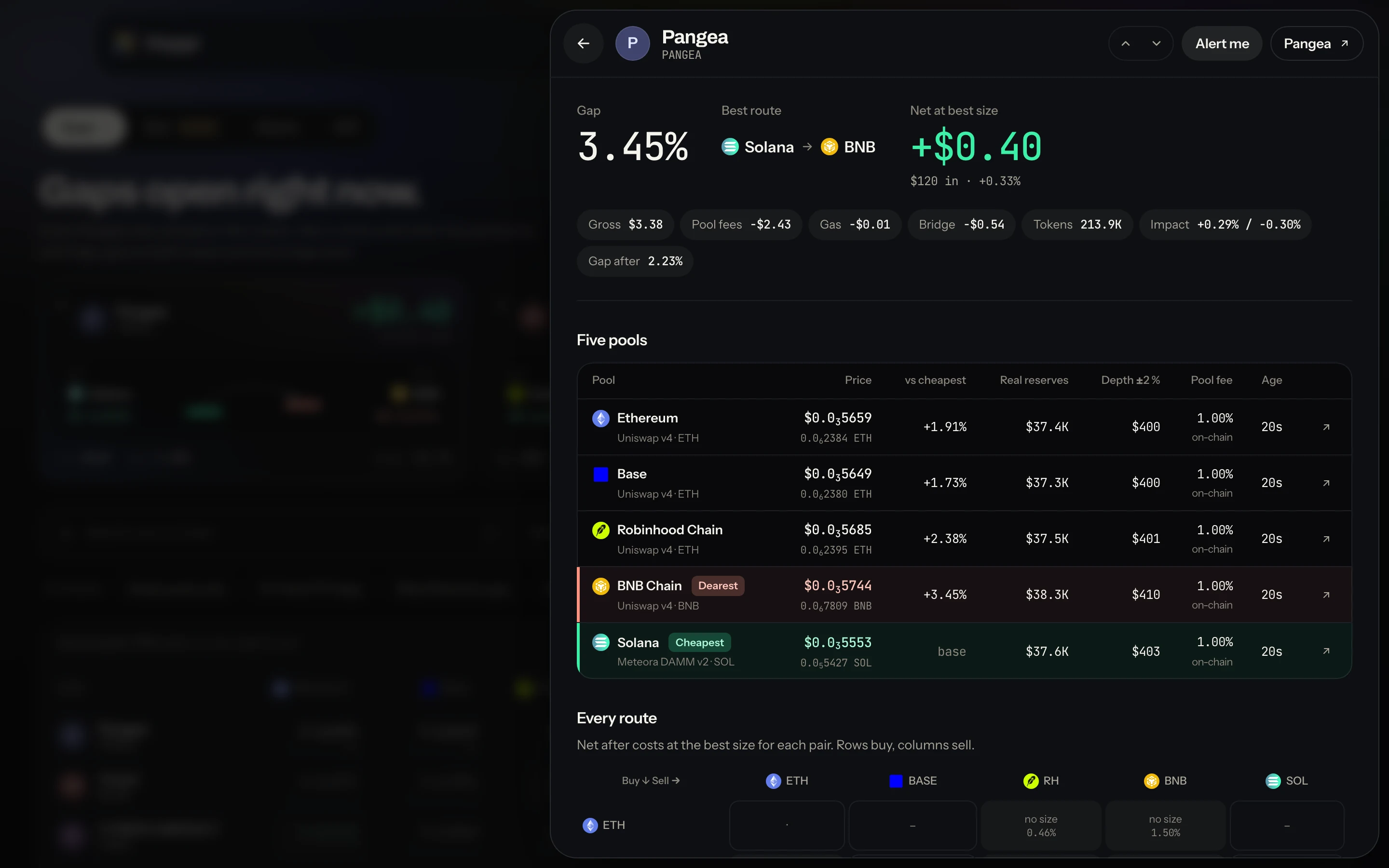Click the +$0.40 net at best size value
Screen dimensions: 1389x868
[976, 147]
